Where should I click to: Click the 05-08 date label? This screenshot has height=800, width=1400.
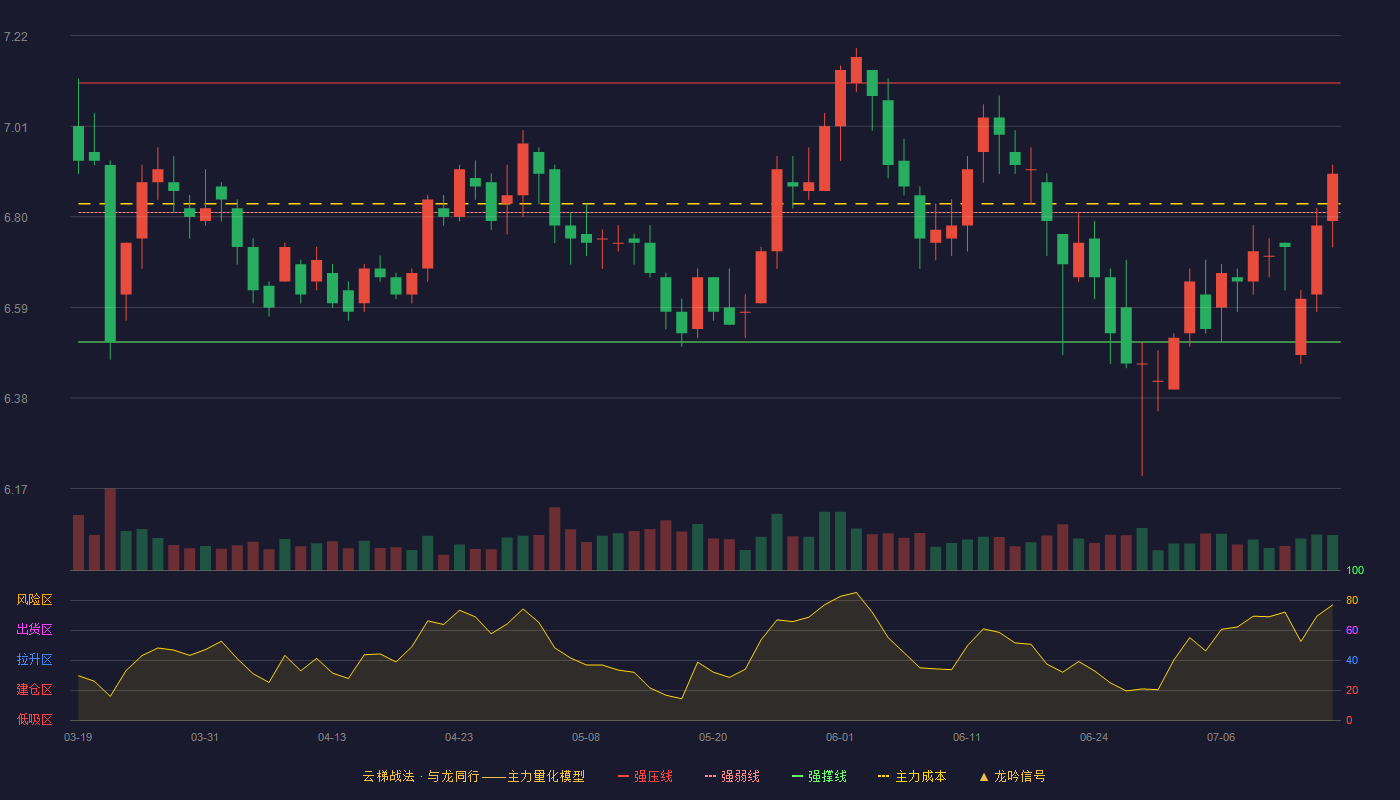pyautogui.click(x=586, y=737)
